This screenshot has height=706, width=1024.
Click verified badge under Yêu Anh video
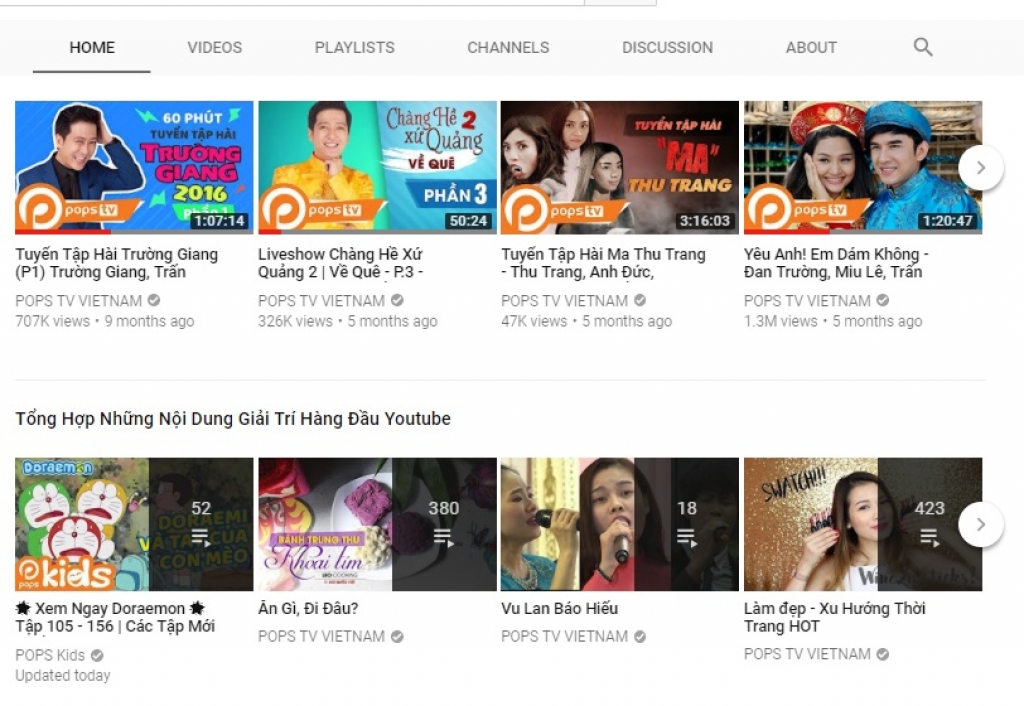pos(882,300)
